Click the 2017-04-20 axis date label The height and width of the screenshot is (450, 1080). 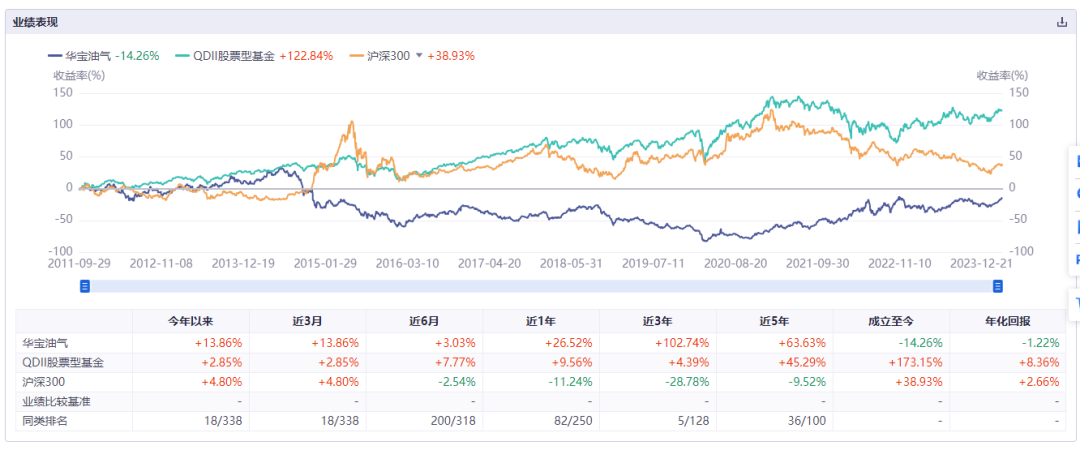coord(489,263)
